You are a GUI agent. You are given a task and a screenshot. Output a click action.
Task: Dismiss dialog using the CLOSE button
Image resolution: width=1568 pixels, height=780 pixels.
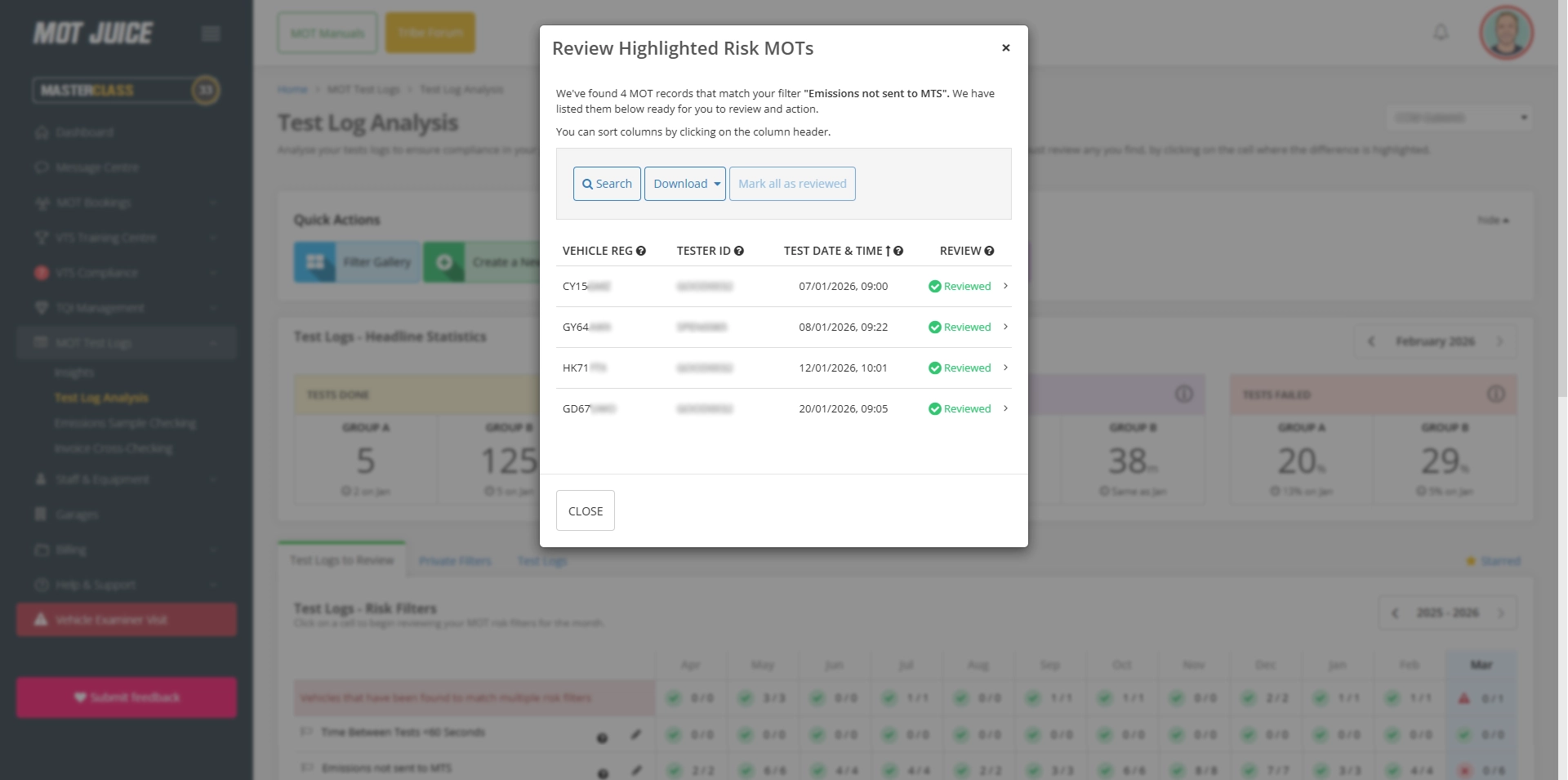(x=585, y=510)
